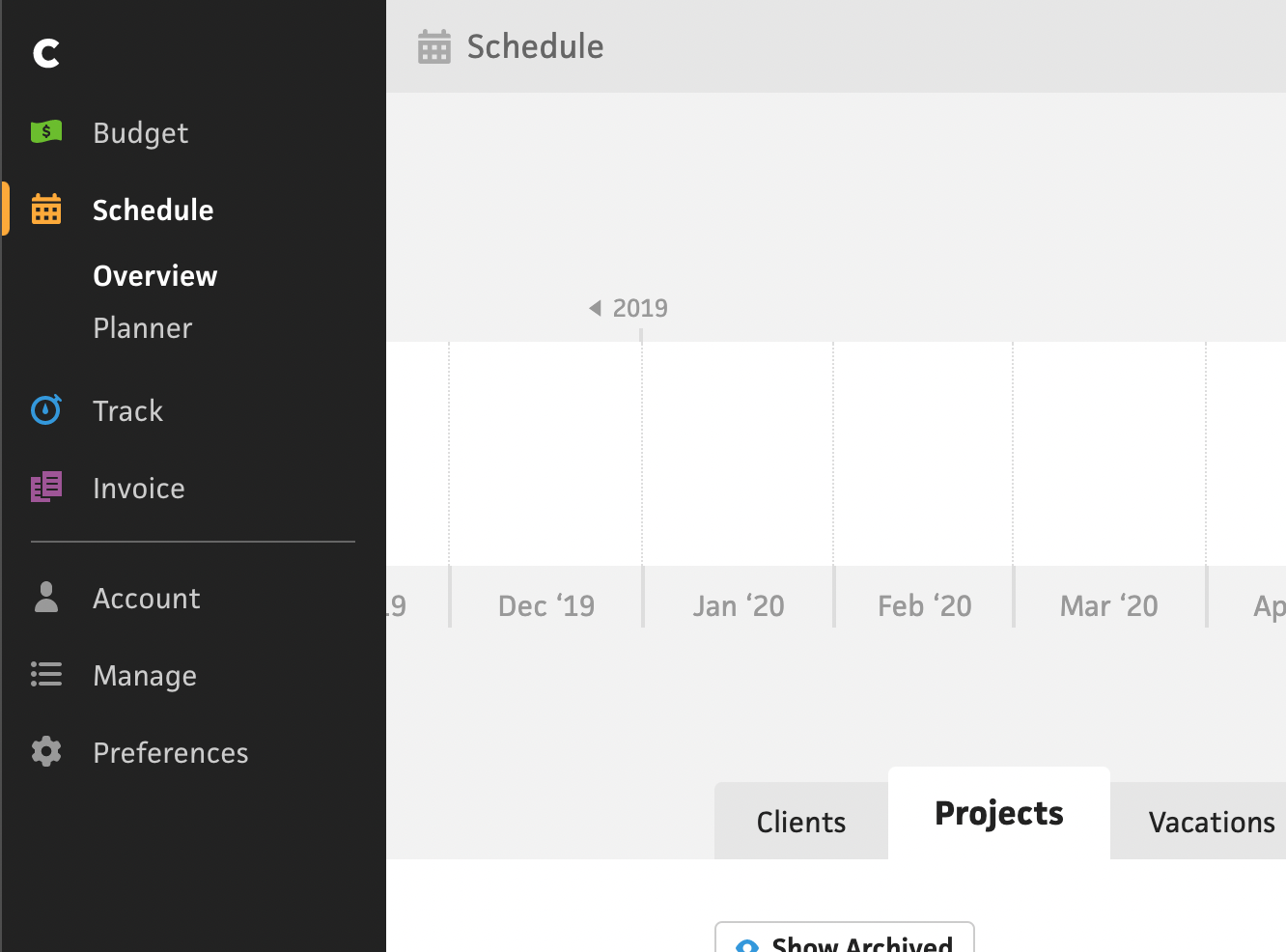Image resolution: width=1286 pixels, height=952 pixels.
Task: Click the Manage list icon
Action: click(x=46, y=675)
